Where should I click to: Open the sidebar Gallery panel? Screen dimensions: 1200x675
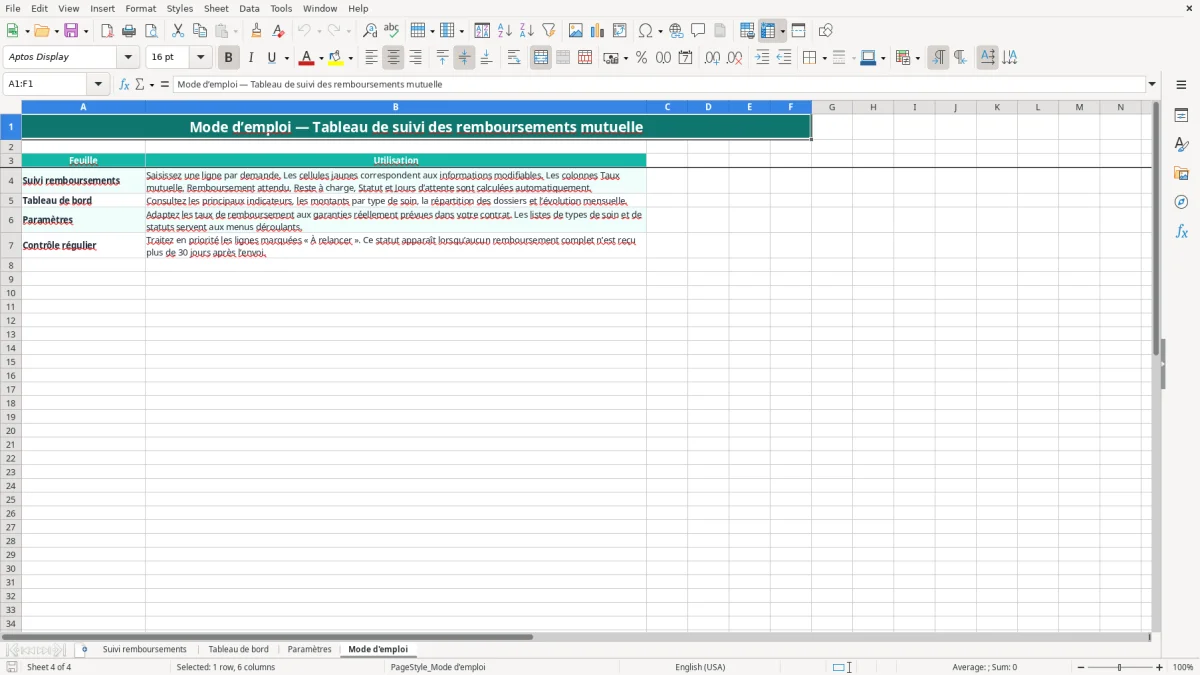(x=1181, y=173)
